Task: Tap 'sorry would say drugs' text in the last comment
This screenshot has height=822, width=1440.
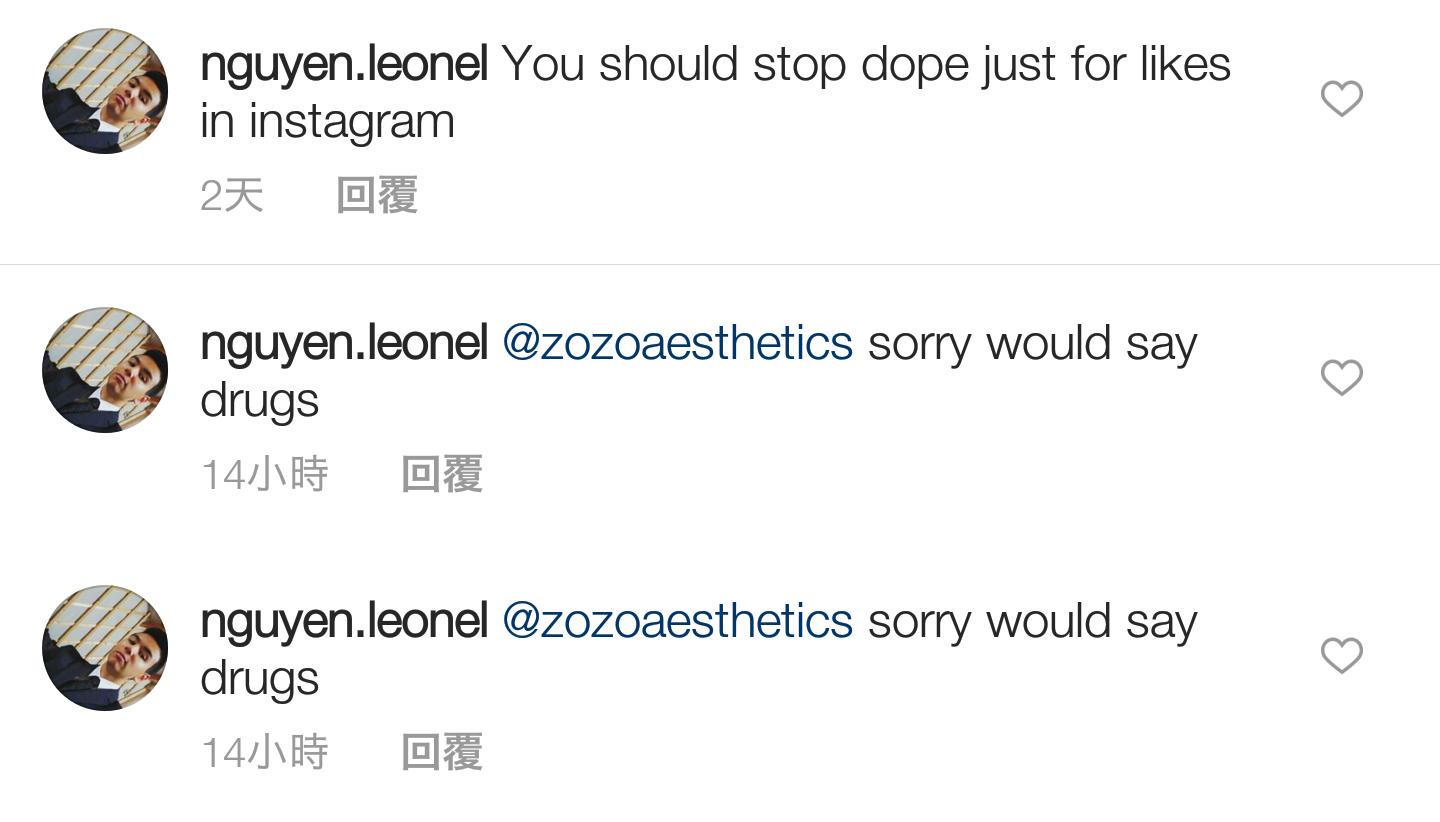Action: (1031, 621)
